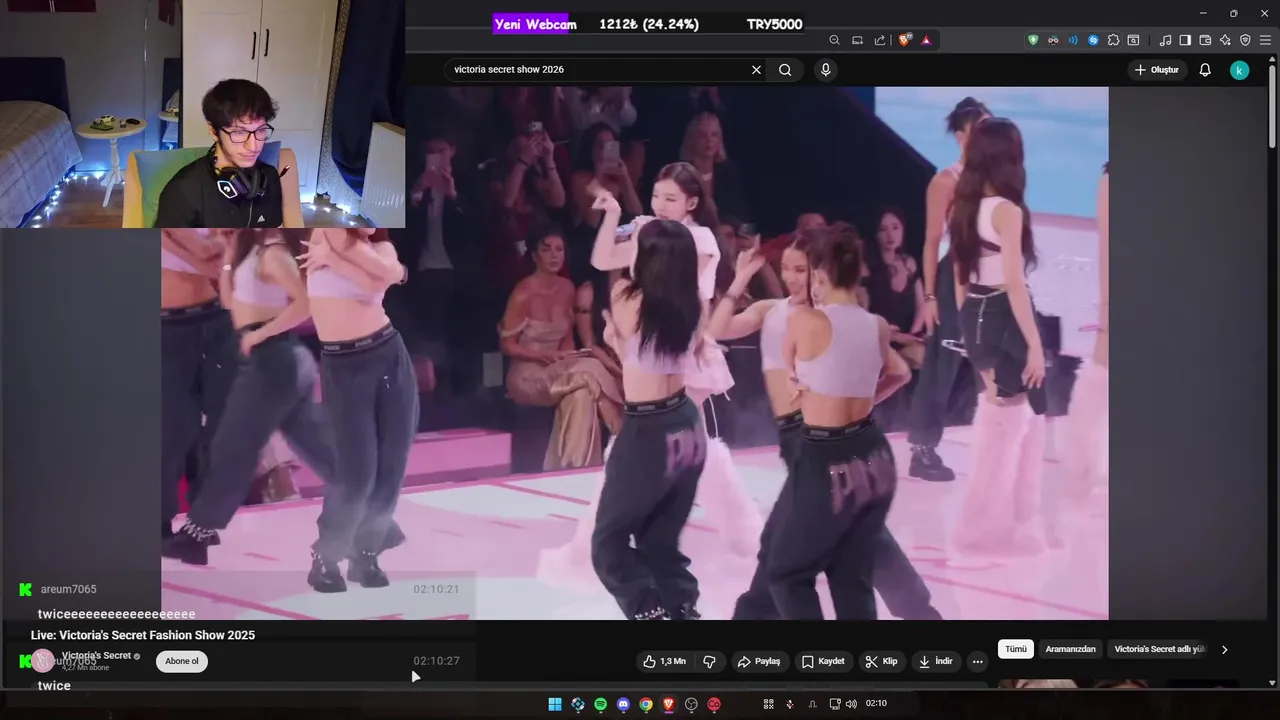Open Discord from taskbar
The height and width of the screenshot is (720, 1280).
(624, 704)
